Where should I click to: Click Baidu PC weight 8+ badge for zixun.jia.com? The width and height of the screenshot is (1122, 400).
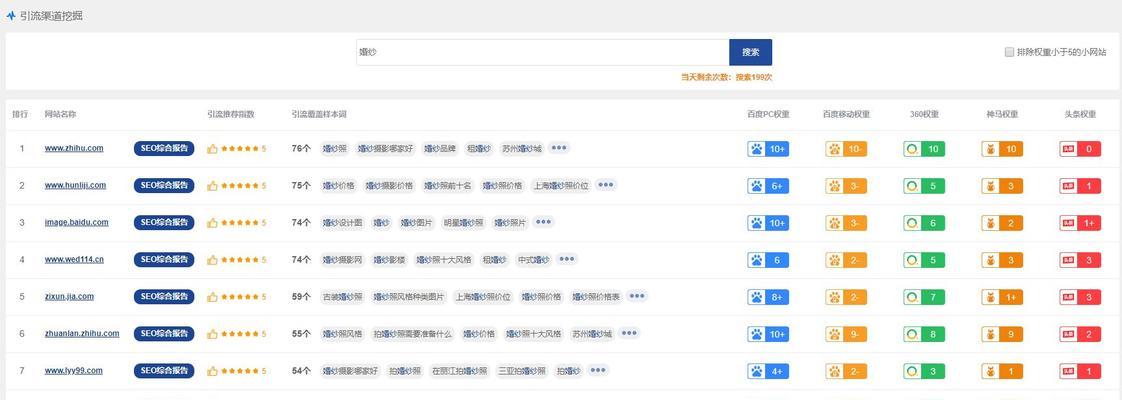pos(768,297)
